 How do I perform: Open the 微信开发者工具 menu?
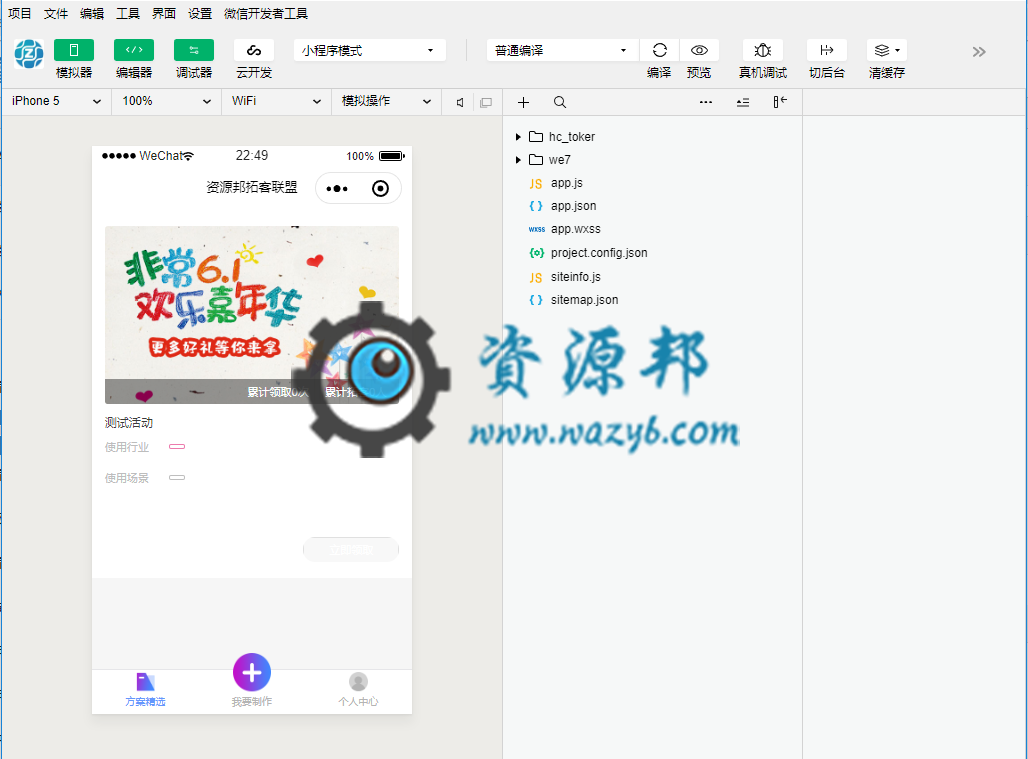(266, 13)
